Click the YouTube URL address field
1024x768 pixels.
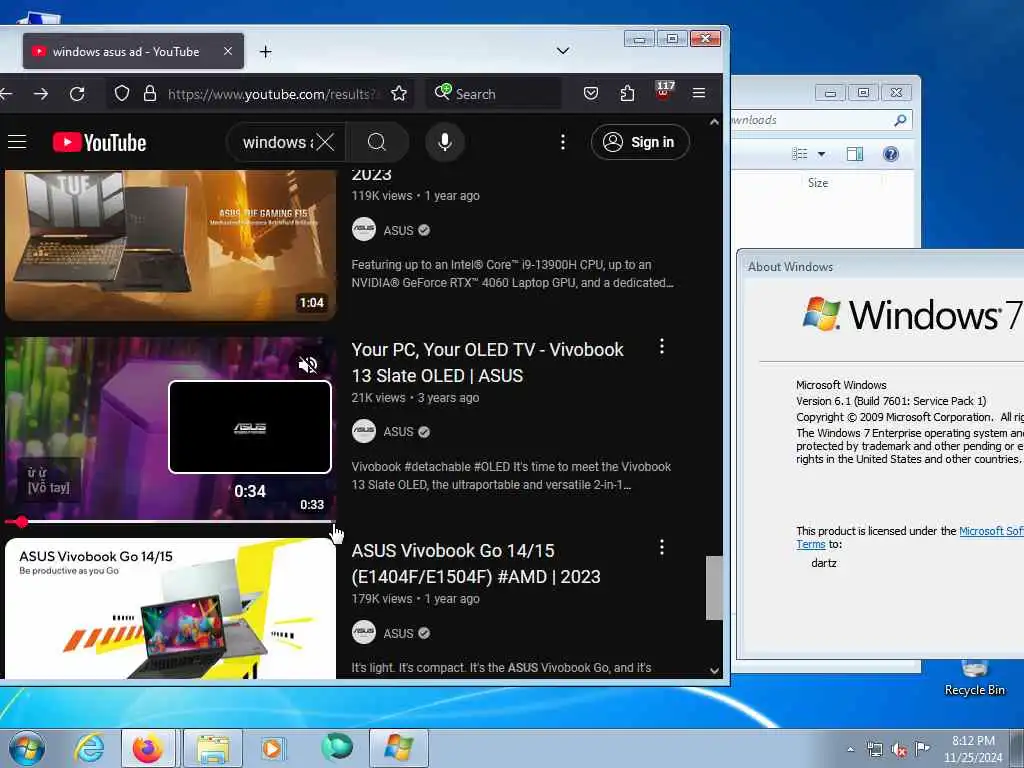272,94
